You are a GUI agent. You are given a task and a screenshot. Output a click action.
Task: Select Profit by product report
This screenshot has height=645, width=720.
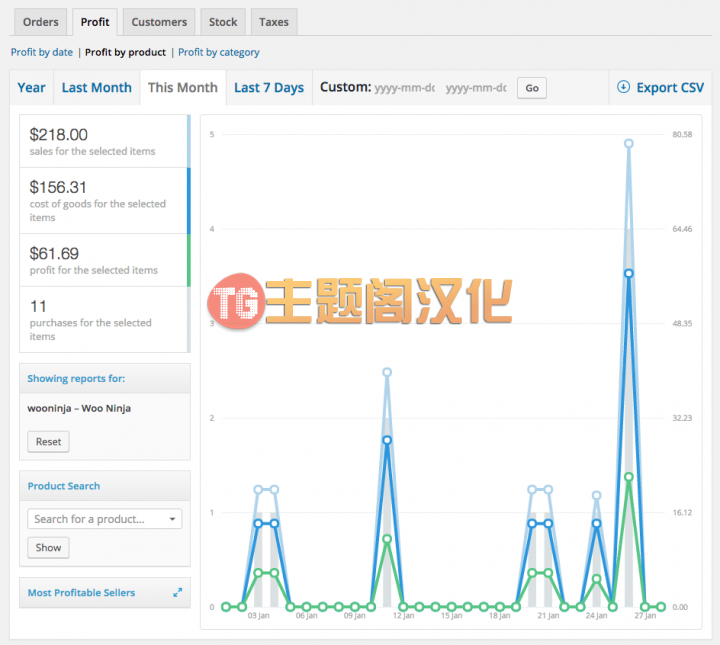point(125,52)
